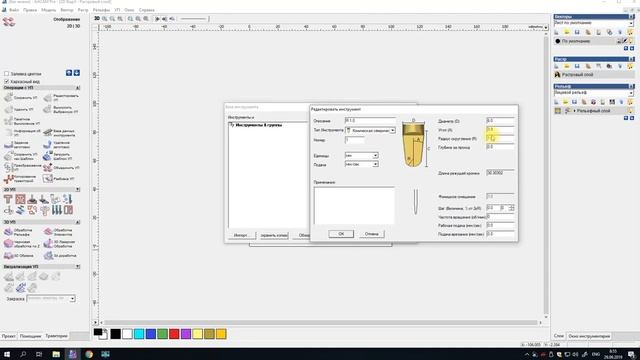Expand the 'Визуализация УП' section arrow
The width and height of the screenshot is (640, 360).
(78, 267)
